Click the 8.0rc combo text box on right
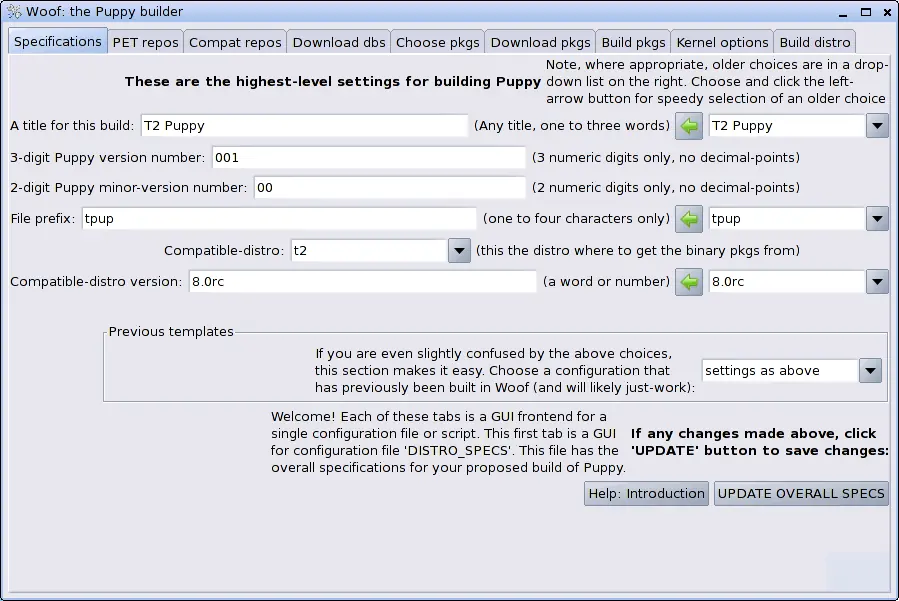Viewport: 899px width, 601px height. tap(787, 282)
